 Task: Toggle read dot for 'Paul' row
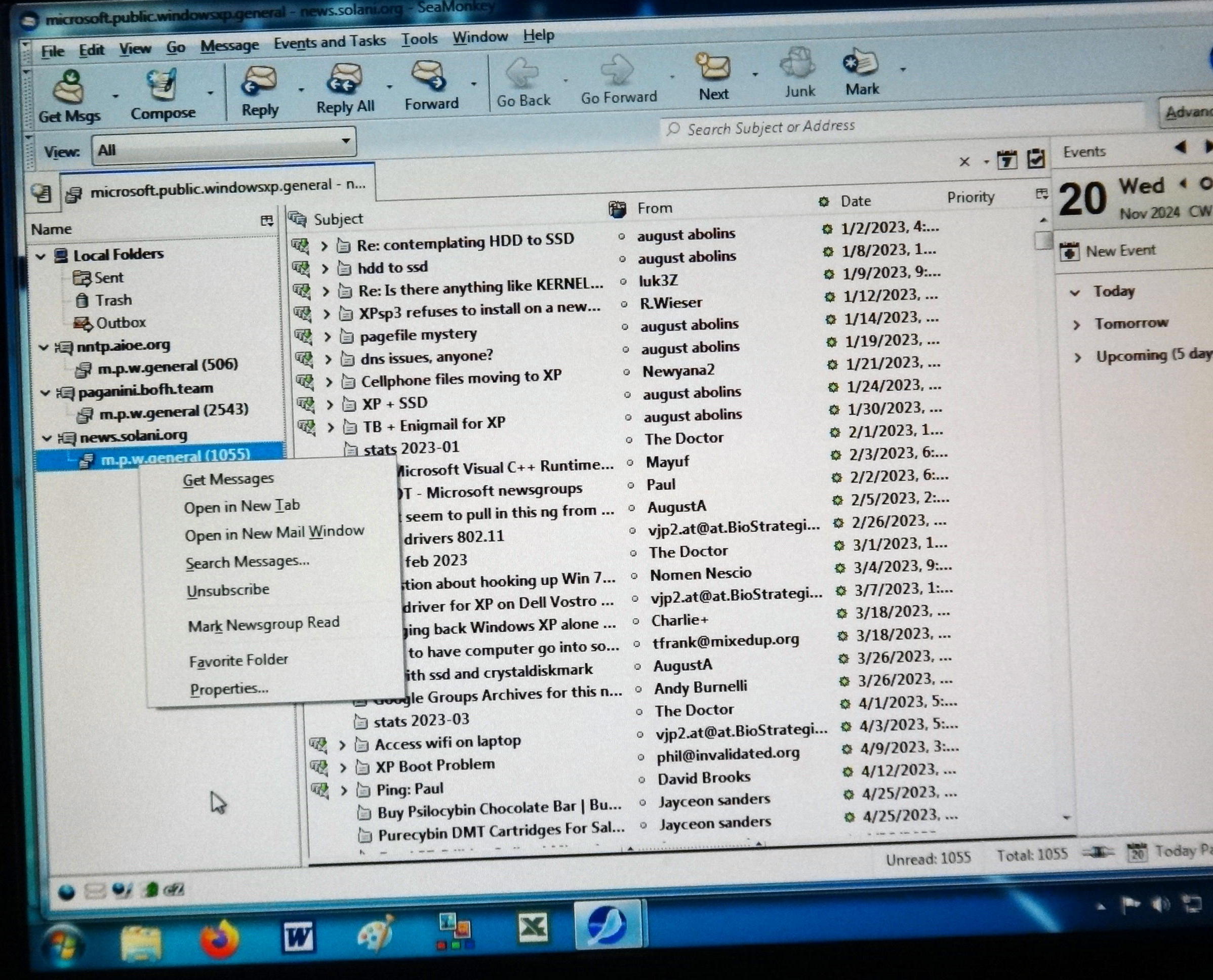pos(631,485)
